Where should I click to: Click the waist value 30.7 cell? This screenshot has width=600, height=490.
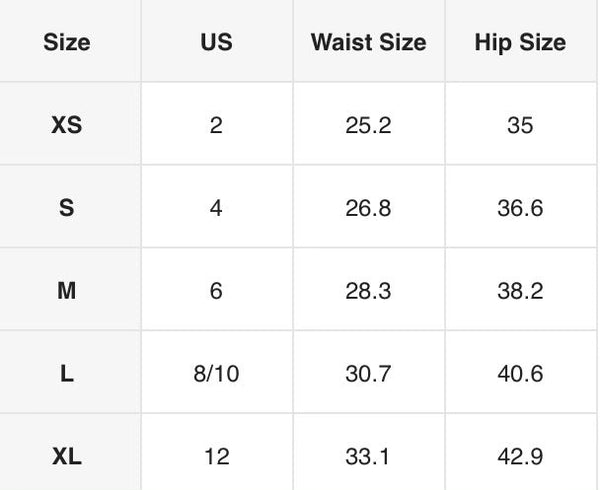click(368, 373)
